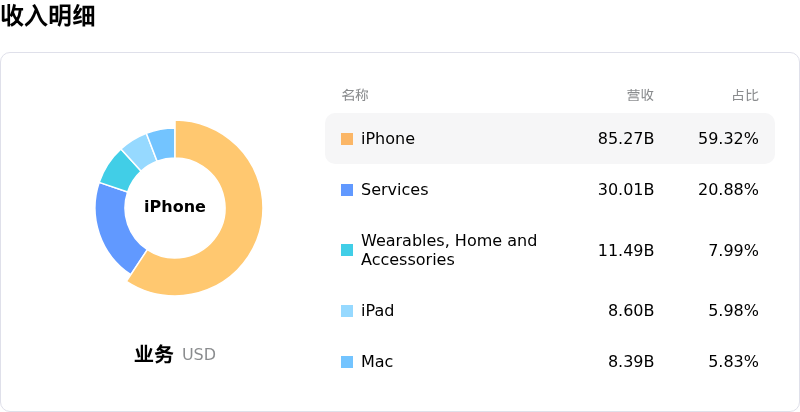The height and width of the screenshot is (412, 800).
Task: Select the Services revenue row
Action: tap(549, 190)
